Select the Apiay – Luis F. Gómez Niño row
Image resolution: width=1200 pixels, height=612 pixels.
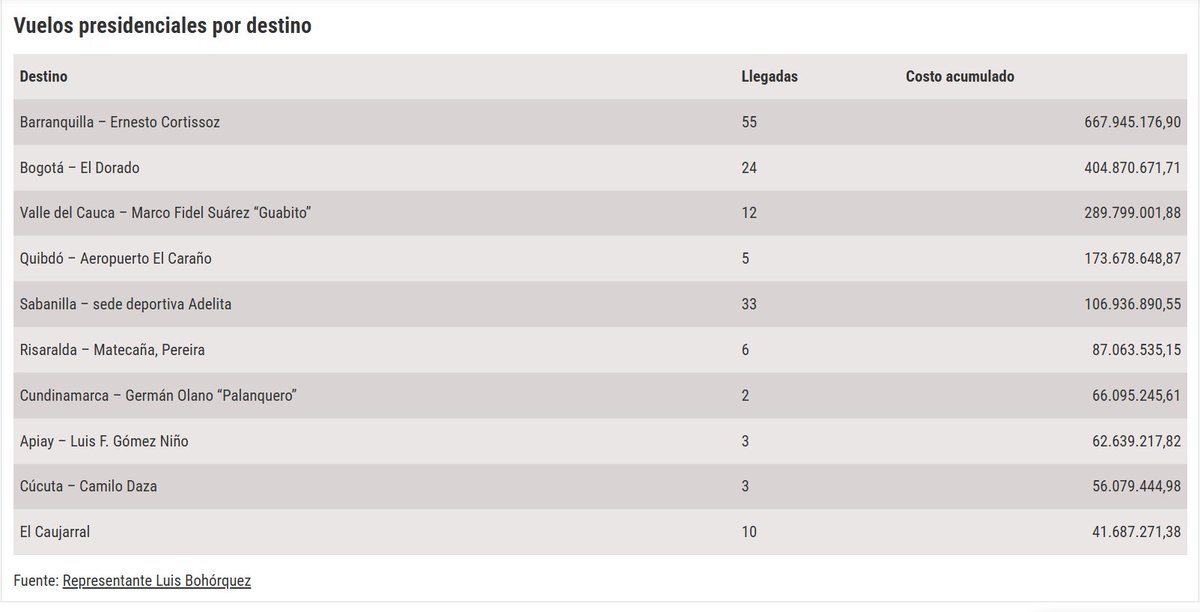600,441
